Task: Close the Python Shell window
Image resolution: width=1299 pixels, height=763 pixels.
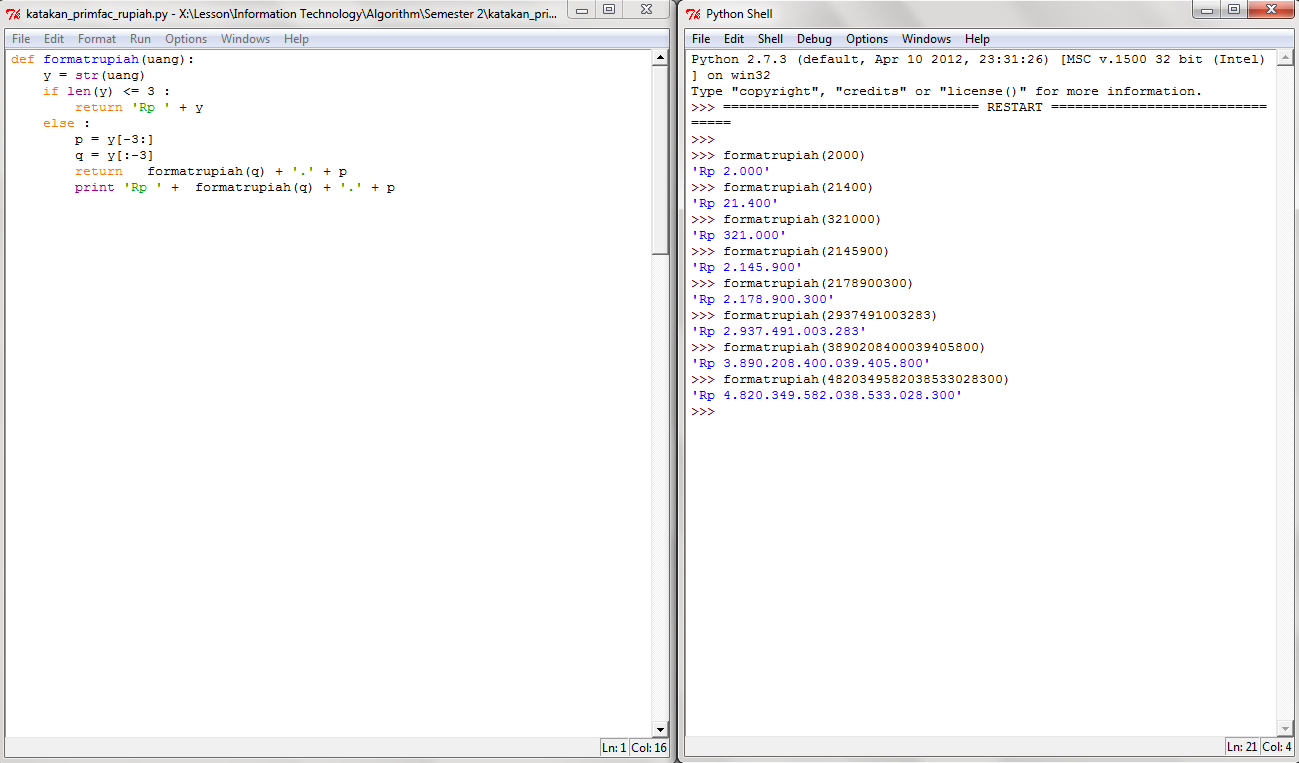Action: click(1270, 9)
